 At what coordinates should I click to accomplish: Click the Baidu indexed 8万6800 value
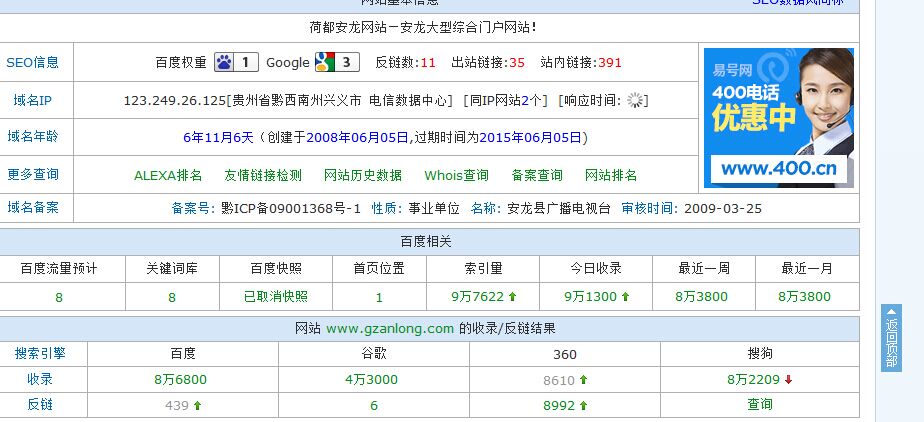(180, 380)
